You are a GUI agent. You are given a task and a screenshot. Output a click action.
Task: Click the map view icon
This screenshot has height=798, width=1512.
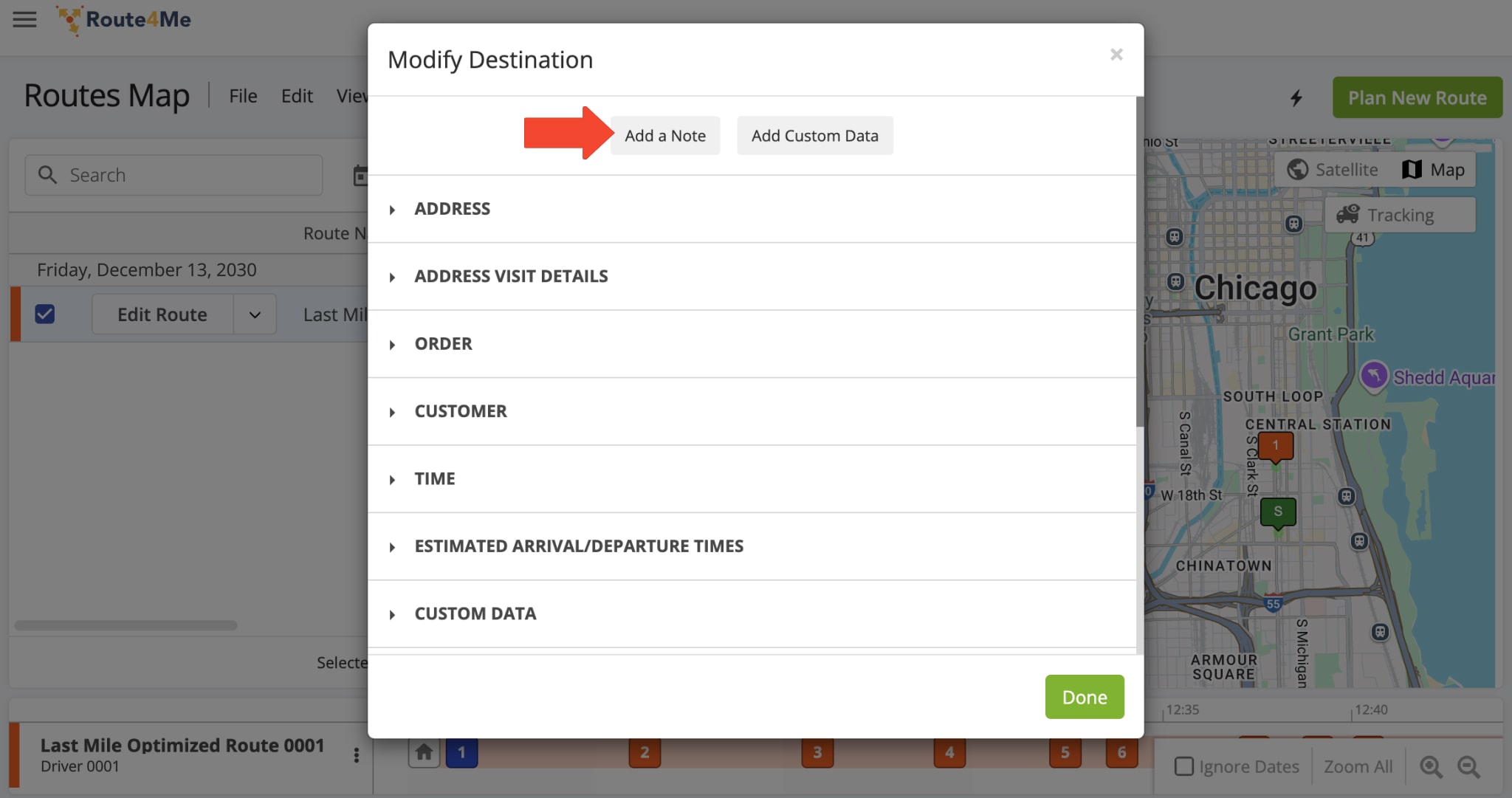pos(1411,169)
